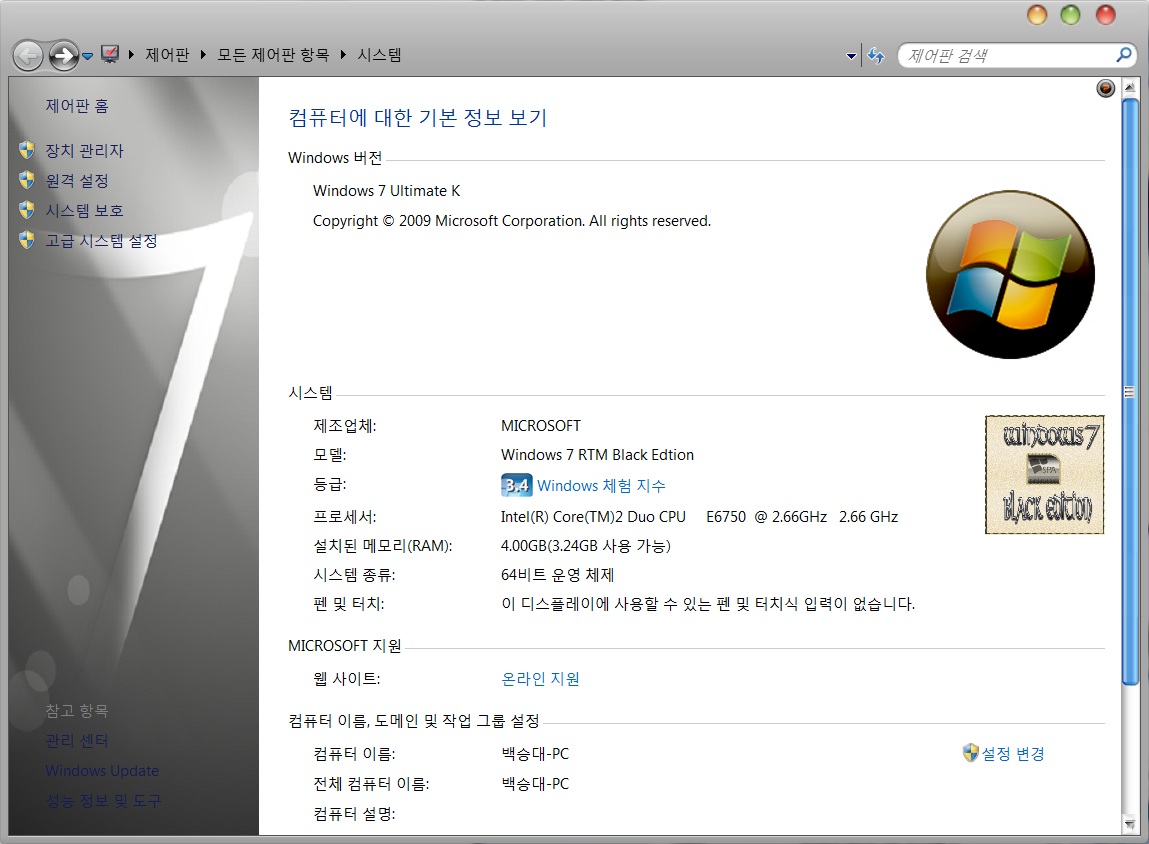The width and height of the screenshot is (1149, 844).
Task: Click the orange minimize window button
Action: pos(1037,15)
